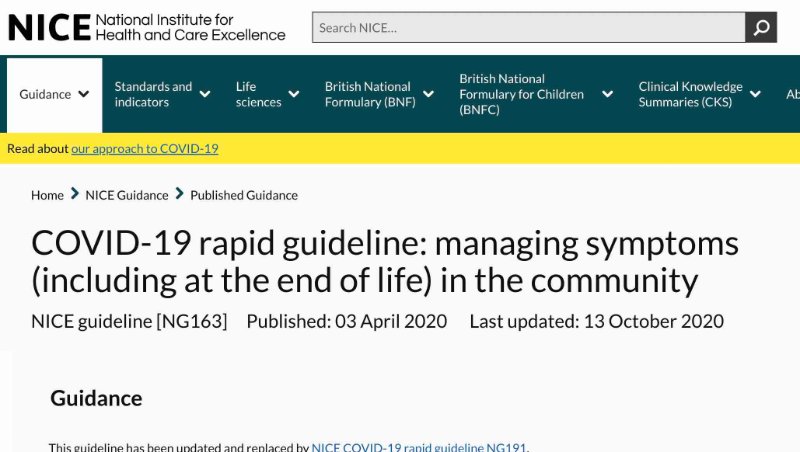Go to Published Guidance breadcrumb
The image size is (800, 452).
pos(244,195)
